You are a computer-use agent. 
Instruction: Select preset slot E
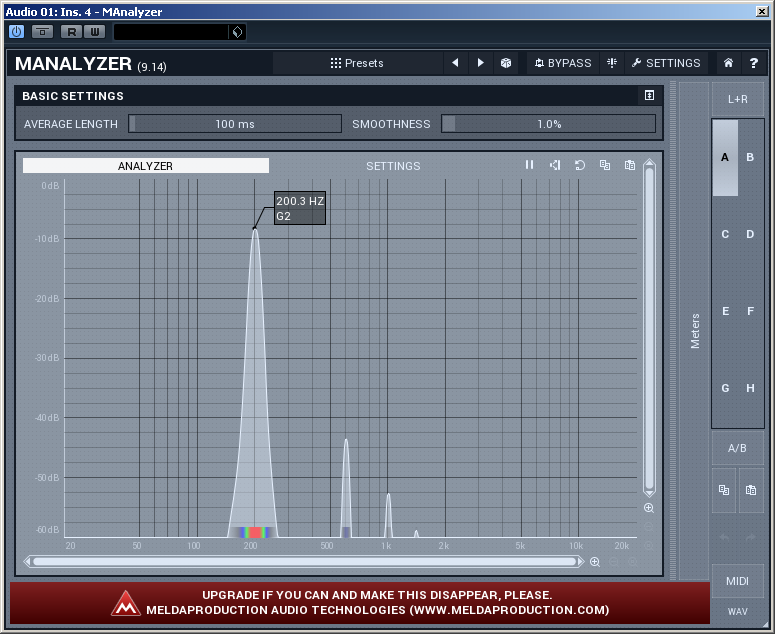coord(725,311)
